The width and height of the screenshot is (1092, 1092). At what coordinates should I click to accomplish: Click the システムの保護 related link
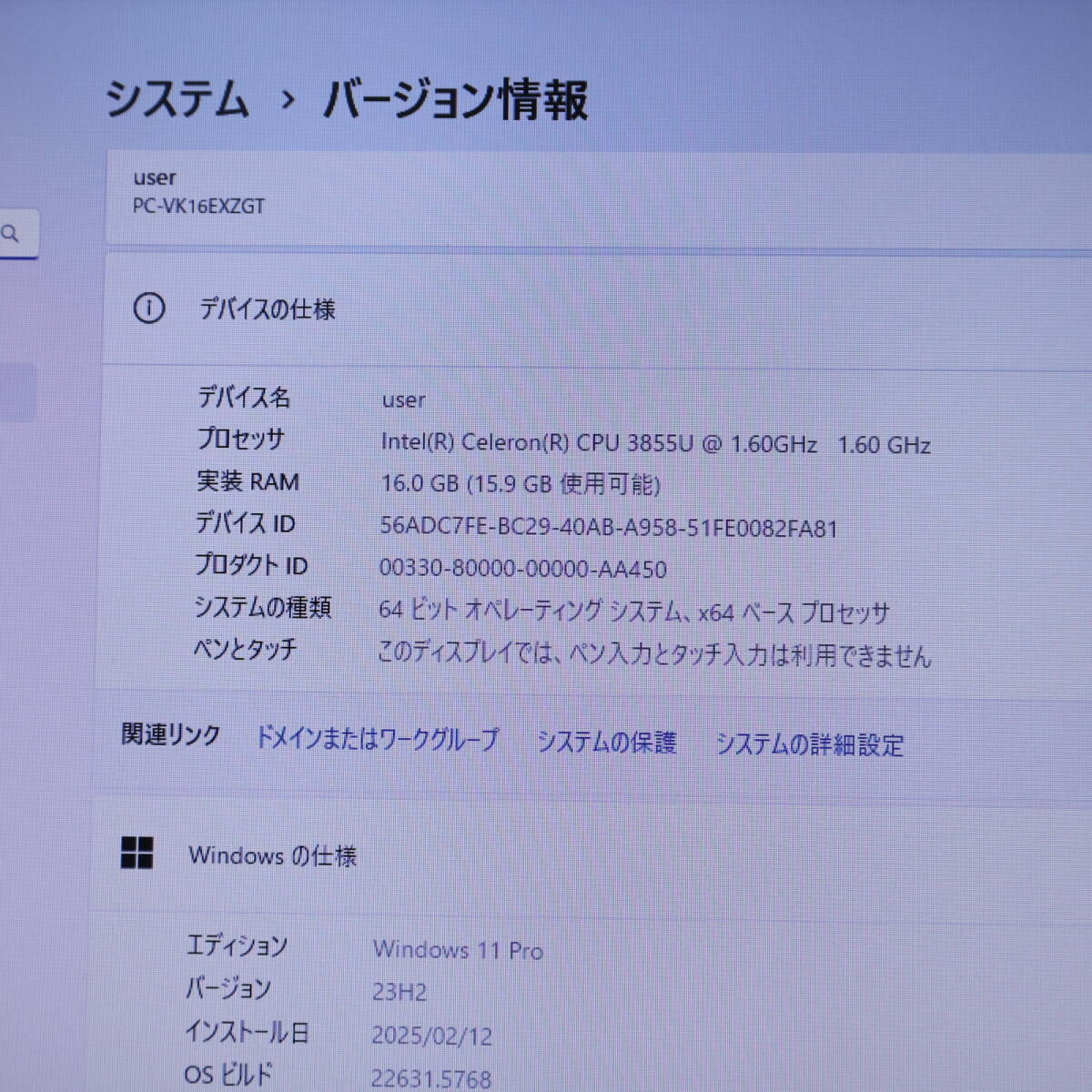pos(608,743)
